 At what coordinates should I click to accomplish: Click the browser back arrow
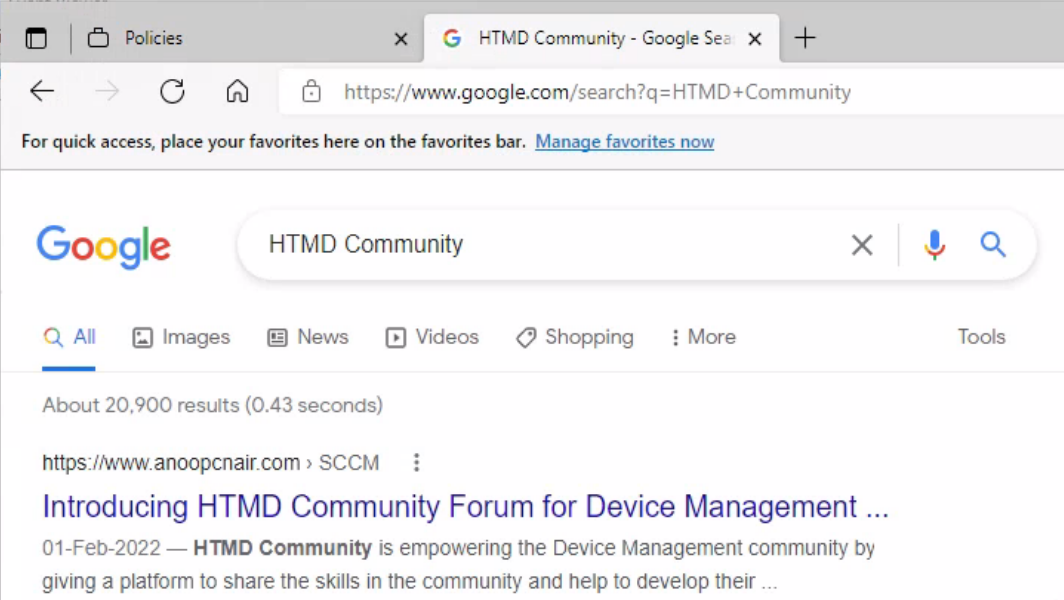(41, 92)
